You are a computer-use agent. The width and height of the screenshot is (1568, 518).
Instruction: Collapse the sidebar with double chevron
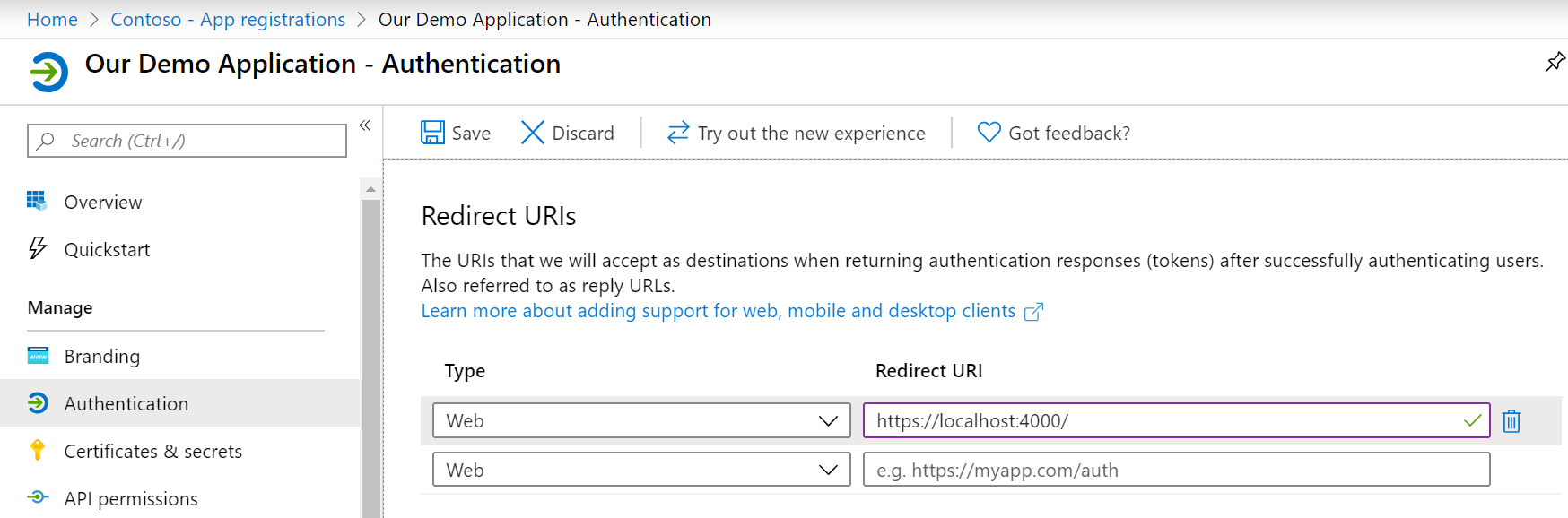point(365,125)
